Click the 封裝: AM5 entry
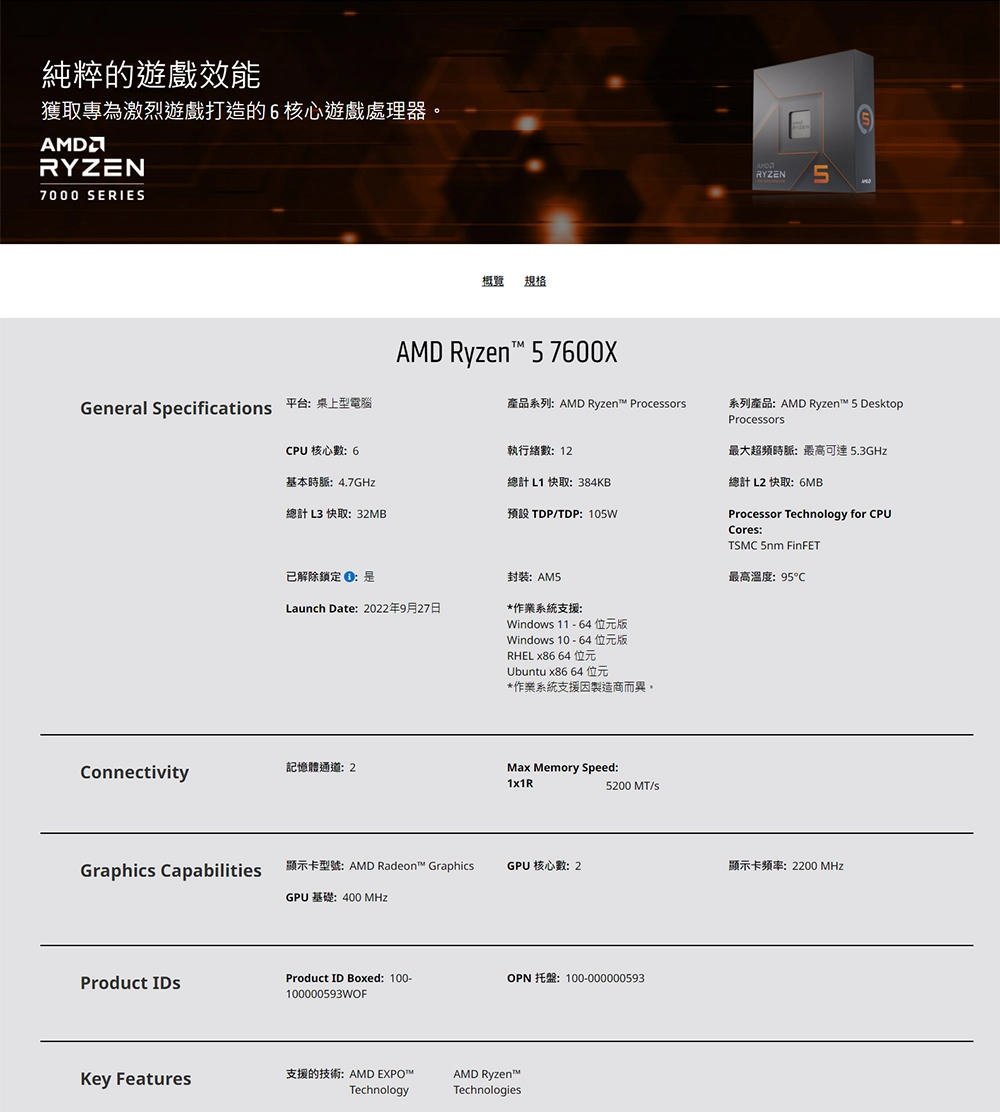The image size is (1000, 1112). tap(534, 577)
